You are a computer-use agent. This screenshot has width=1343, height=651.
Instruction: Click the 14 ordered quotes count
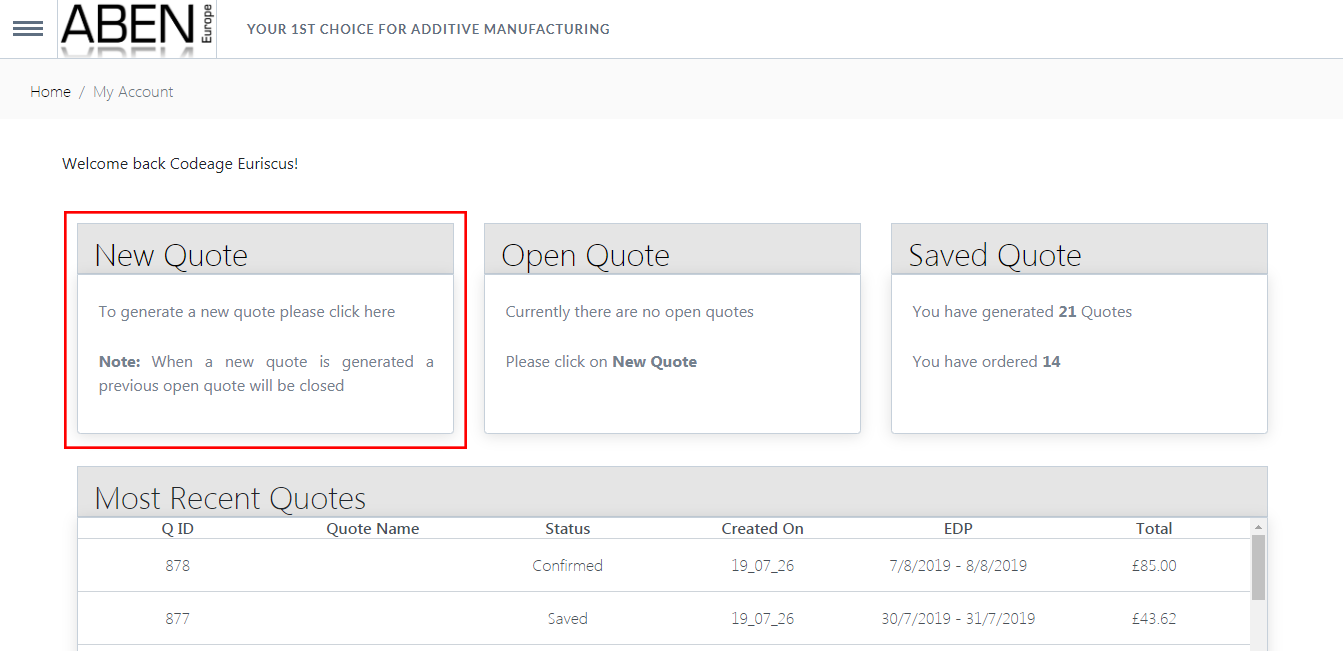click(1051, 362)
